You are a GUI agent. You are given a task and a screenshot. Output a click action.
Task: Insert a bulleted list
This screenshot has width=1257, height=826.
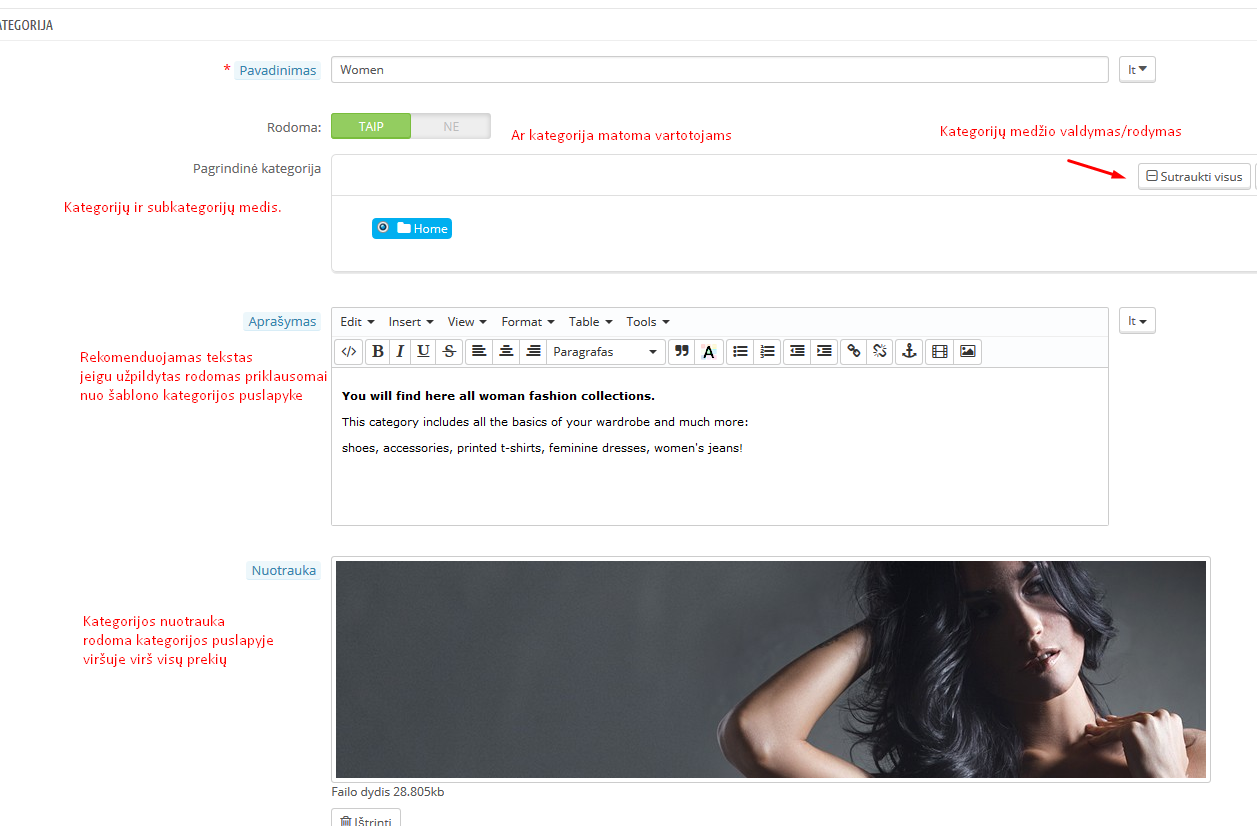(740, 351)
